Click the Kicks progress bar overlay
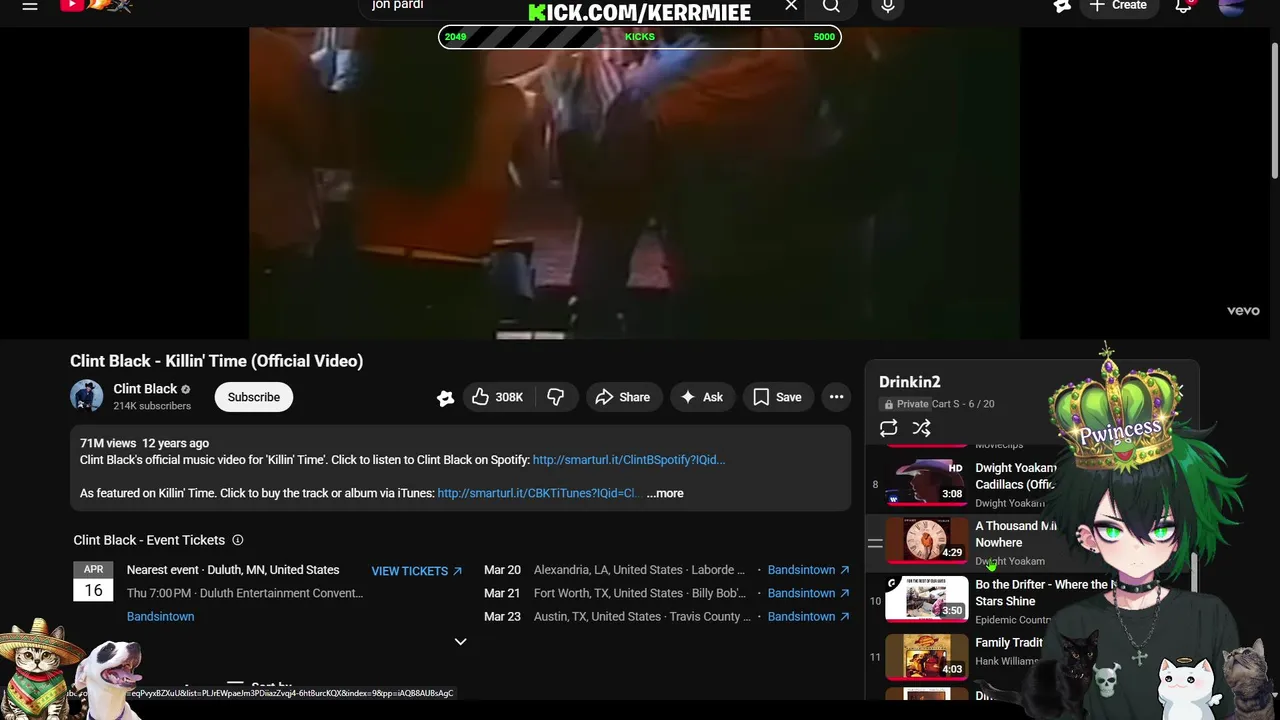The width and height of the screenshot is (1280, 720). click(640, 37)
